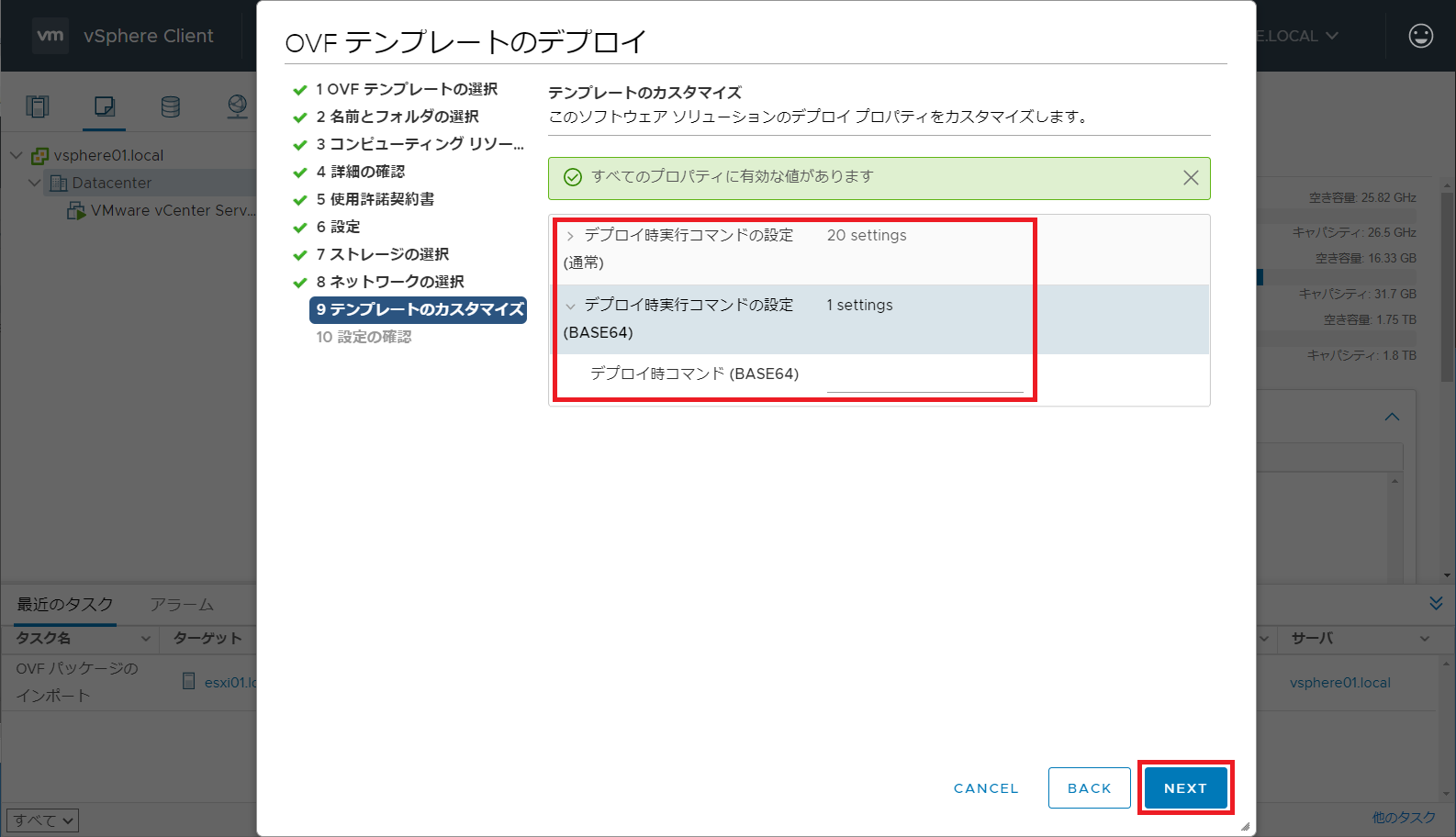Switch to Hosts and Clusters inventory icon

(38, 106)
